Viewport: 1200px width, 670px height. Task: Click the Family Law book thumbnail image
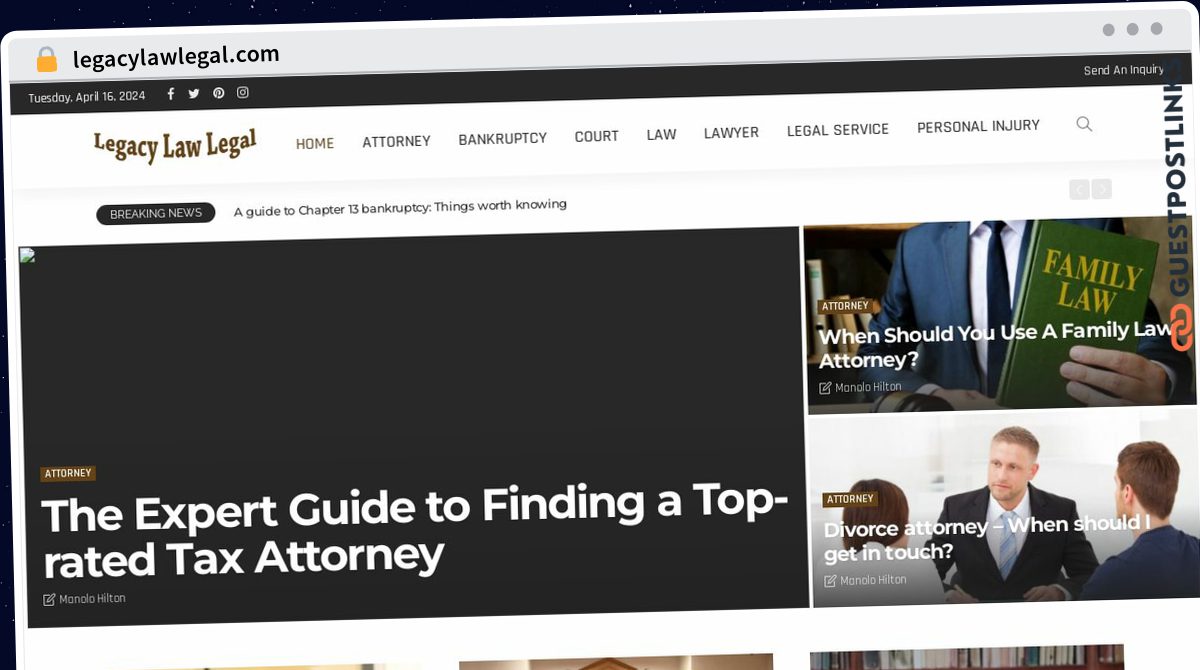pyautogui.click(x=1000, y=315)
